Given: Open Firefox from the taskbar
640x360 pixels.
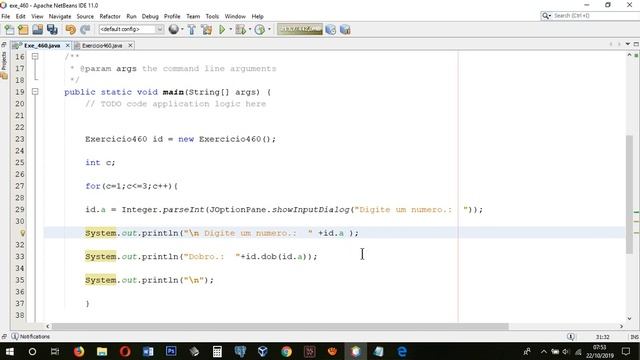Looking at the screenshot, I should click(79, 351).
